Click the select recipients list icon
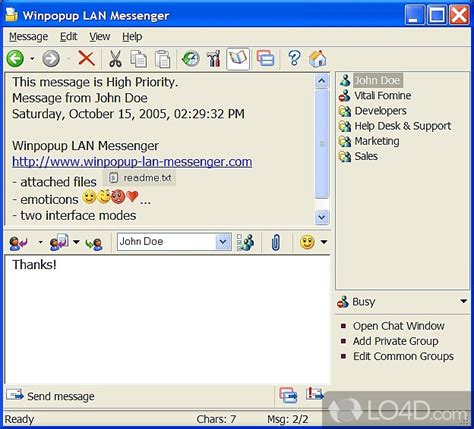Screen dimensions: 474x429 click(245, 242)
